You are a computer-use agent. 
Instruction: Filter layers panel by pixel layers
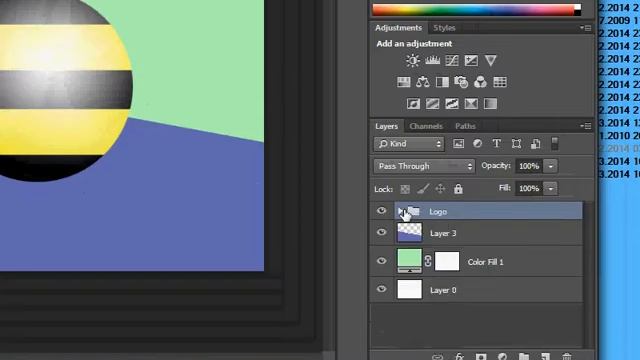[x=458, y=144]
